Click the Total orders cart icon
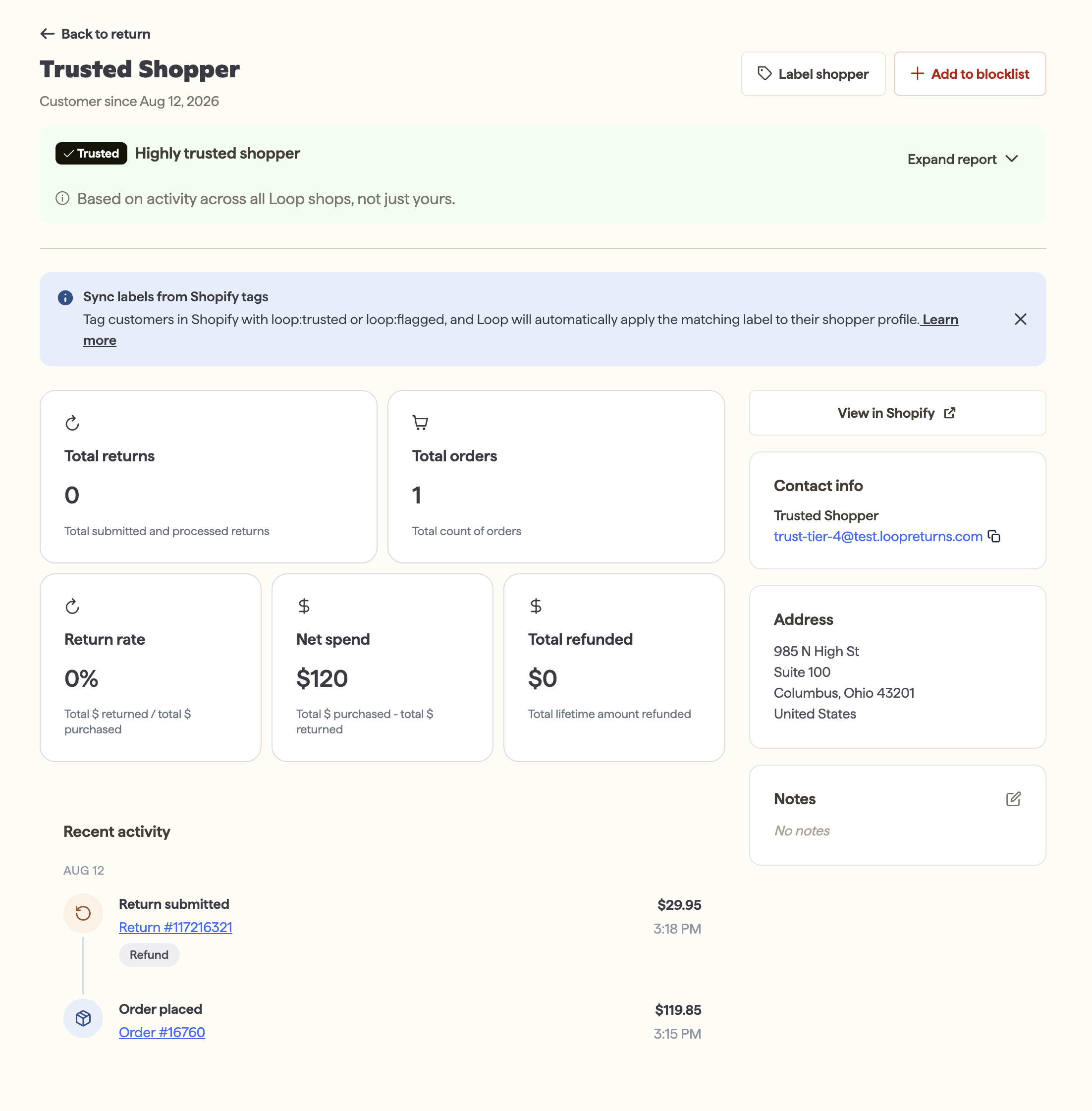This screenshot has height=1111, width=1092. coord(420,423)
